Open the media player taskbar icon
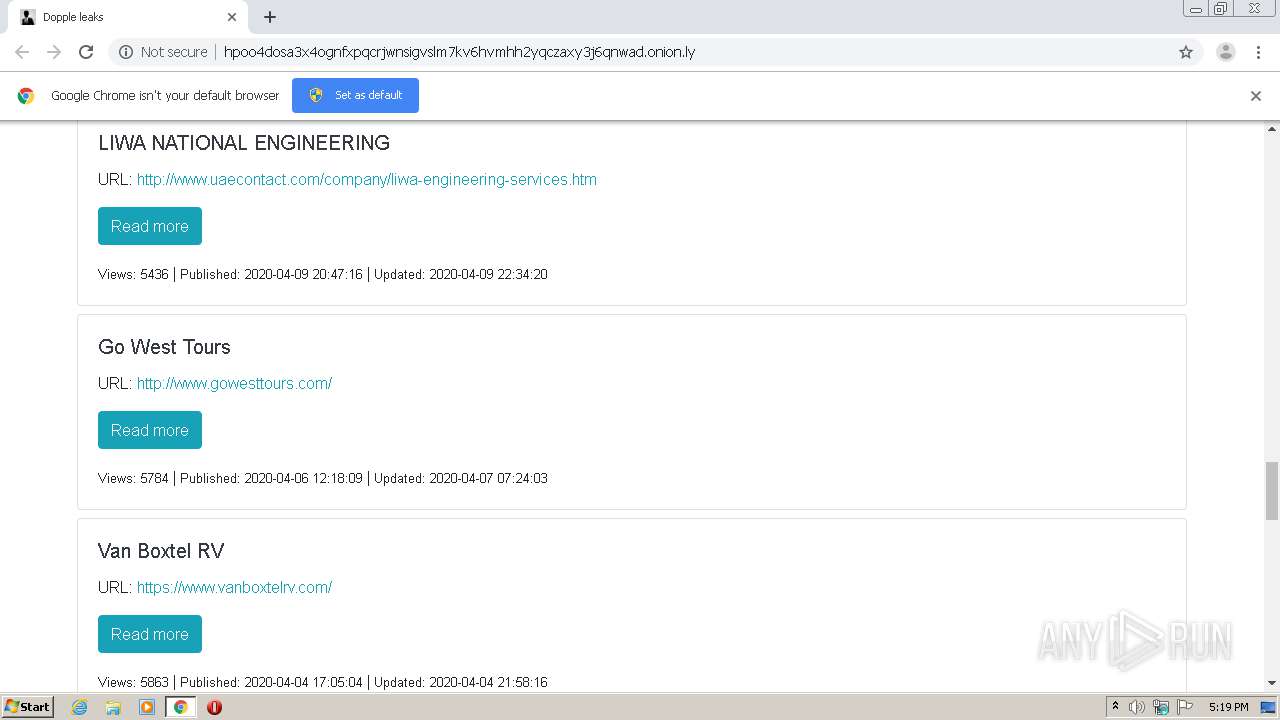 pos(147,707)
